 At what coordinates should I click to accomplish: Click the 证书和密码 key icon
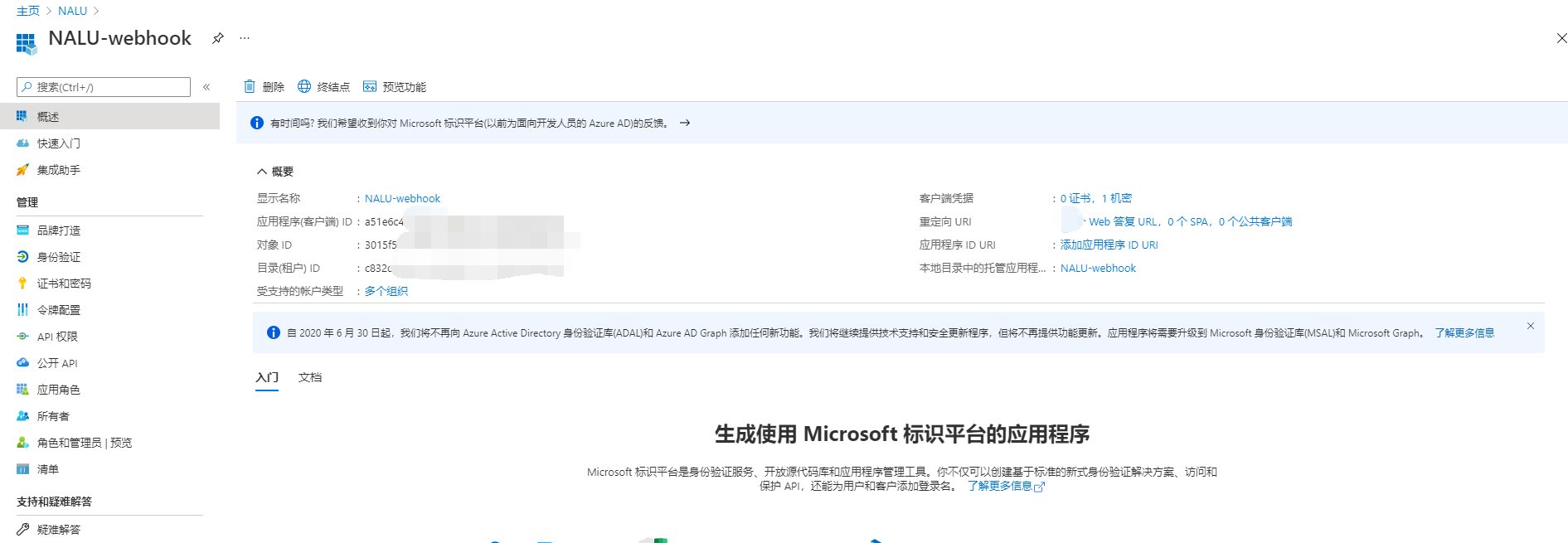click(x=22, y=283)
